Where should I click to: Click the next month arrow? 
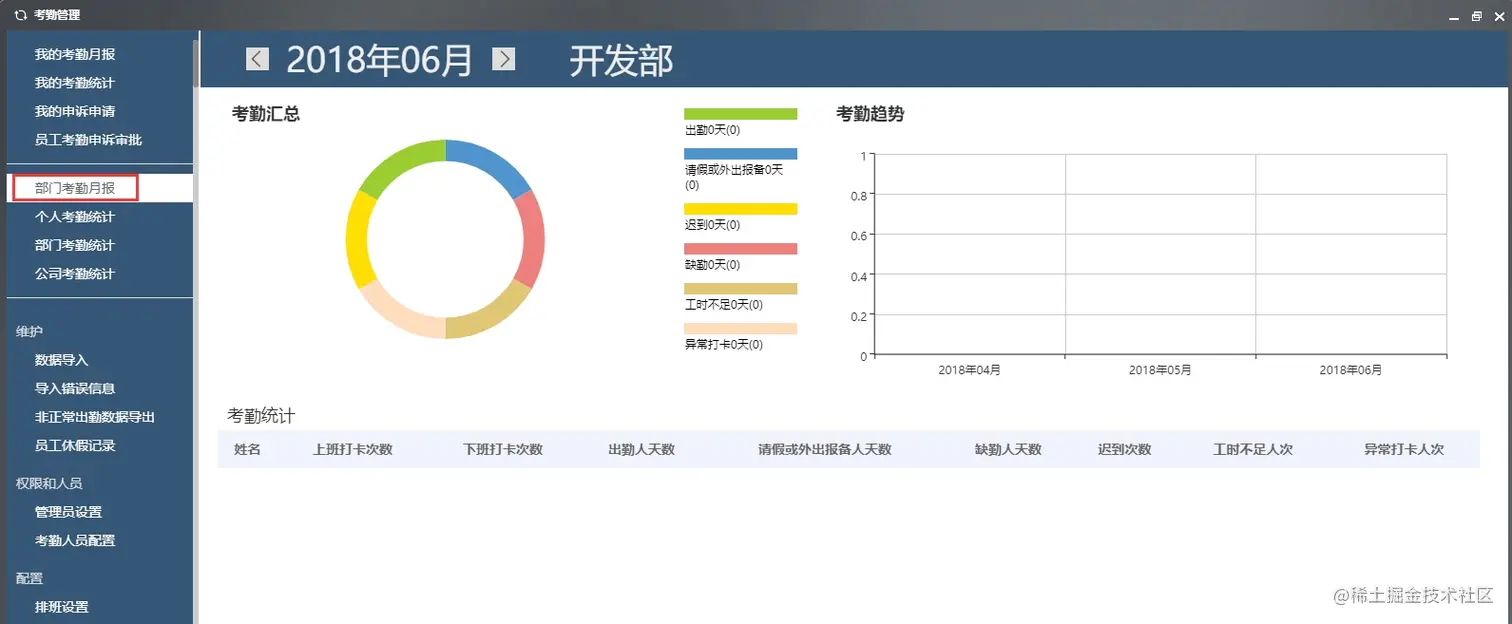(503, 59)
